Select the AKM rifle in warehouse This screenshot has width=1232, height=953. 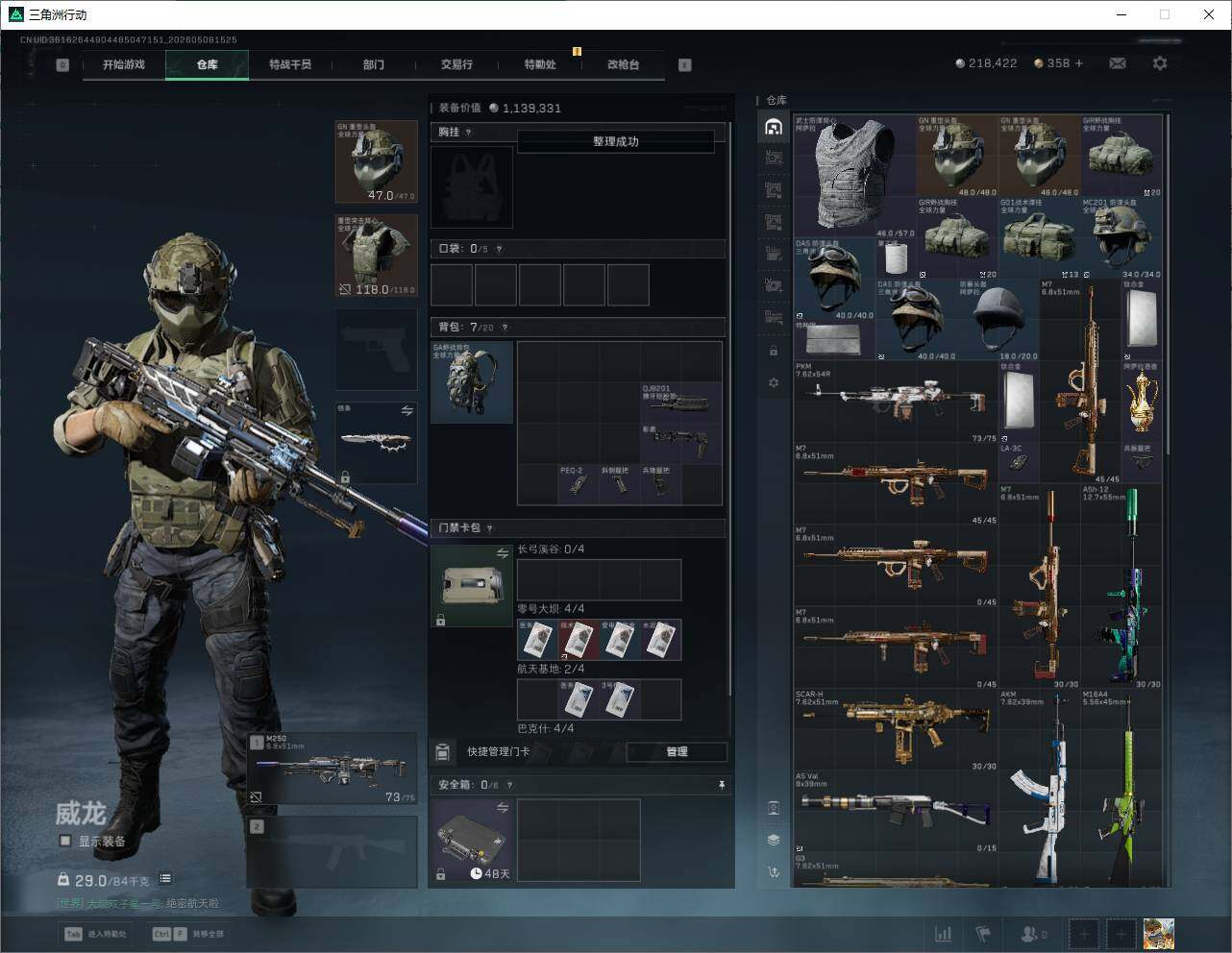[x=1040, y=788]
